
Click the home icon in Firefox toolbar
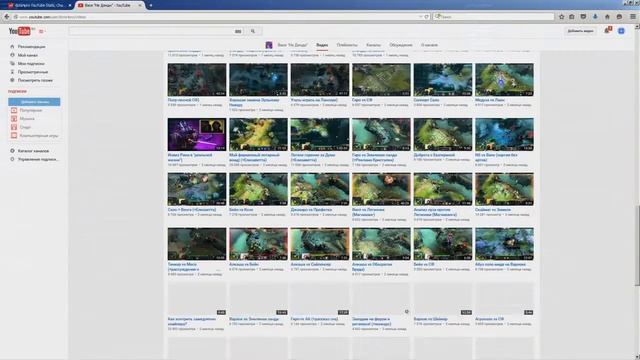[607, 17]
